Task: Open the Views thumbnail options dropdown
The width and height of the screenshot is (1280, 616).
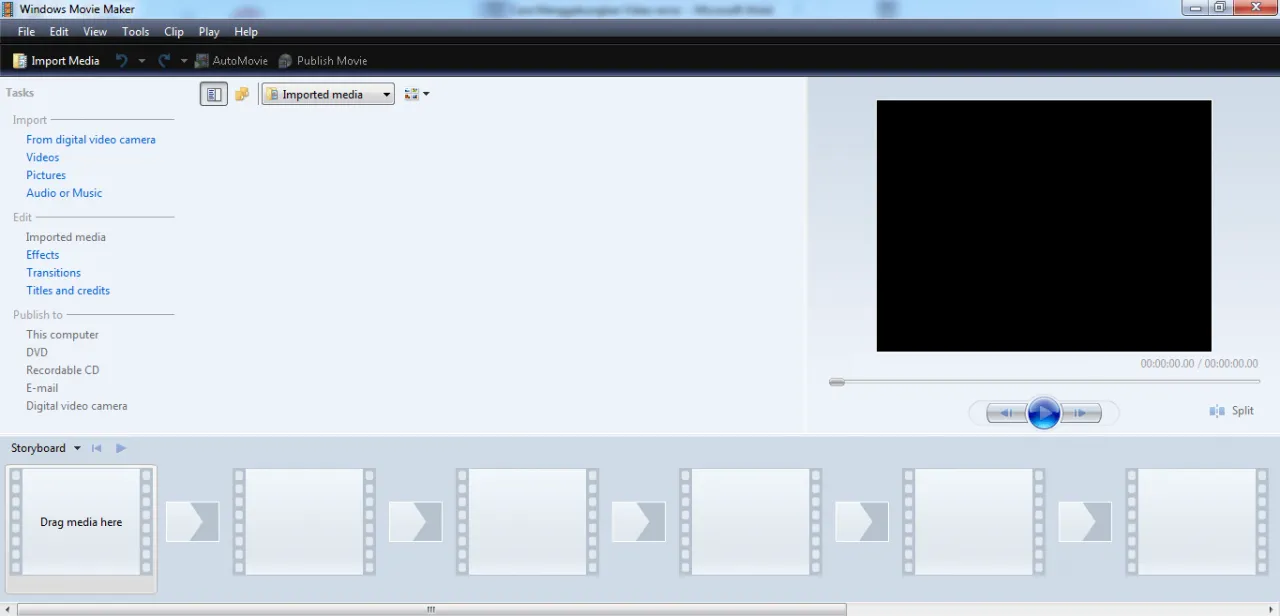Action: point(417,94)
